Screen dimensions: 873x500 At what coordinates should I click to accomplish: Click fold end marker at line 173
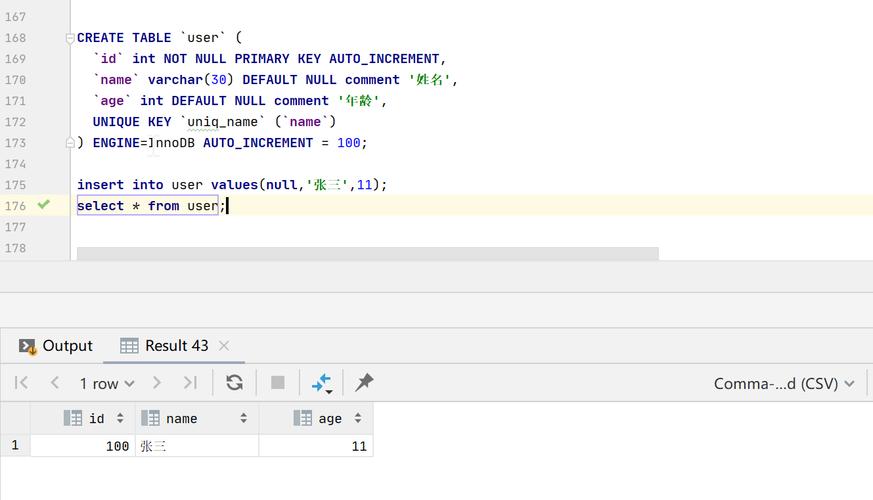(70, 143)
